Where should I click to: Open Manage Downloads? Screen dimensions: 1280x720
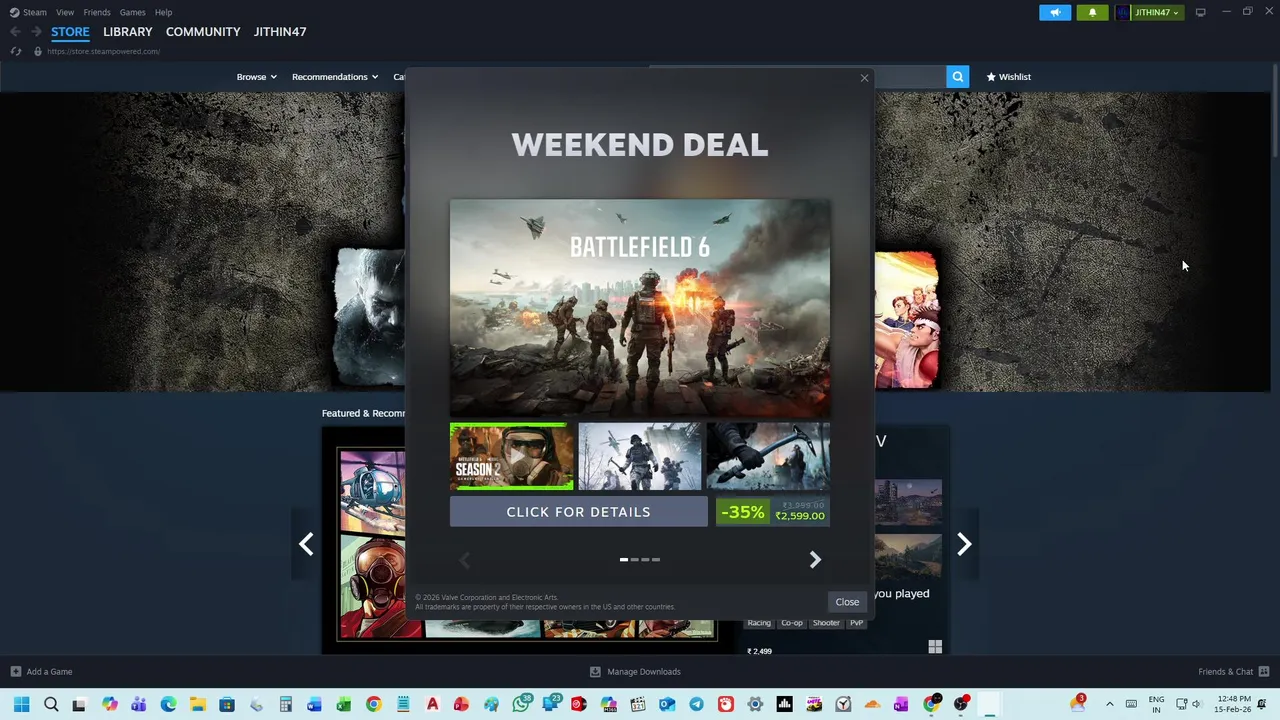[x=635, y=672]
